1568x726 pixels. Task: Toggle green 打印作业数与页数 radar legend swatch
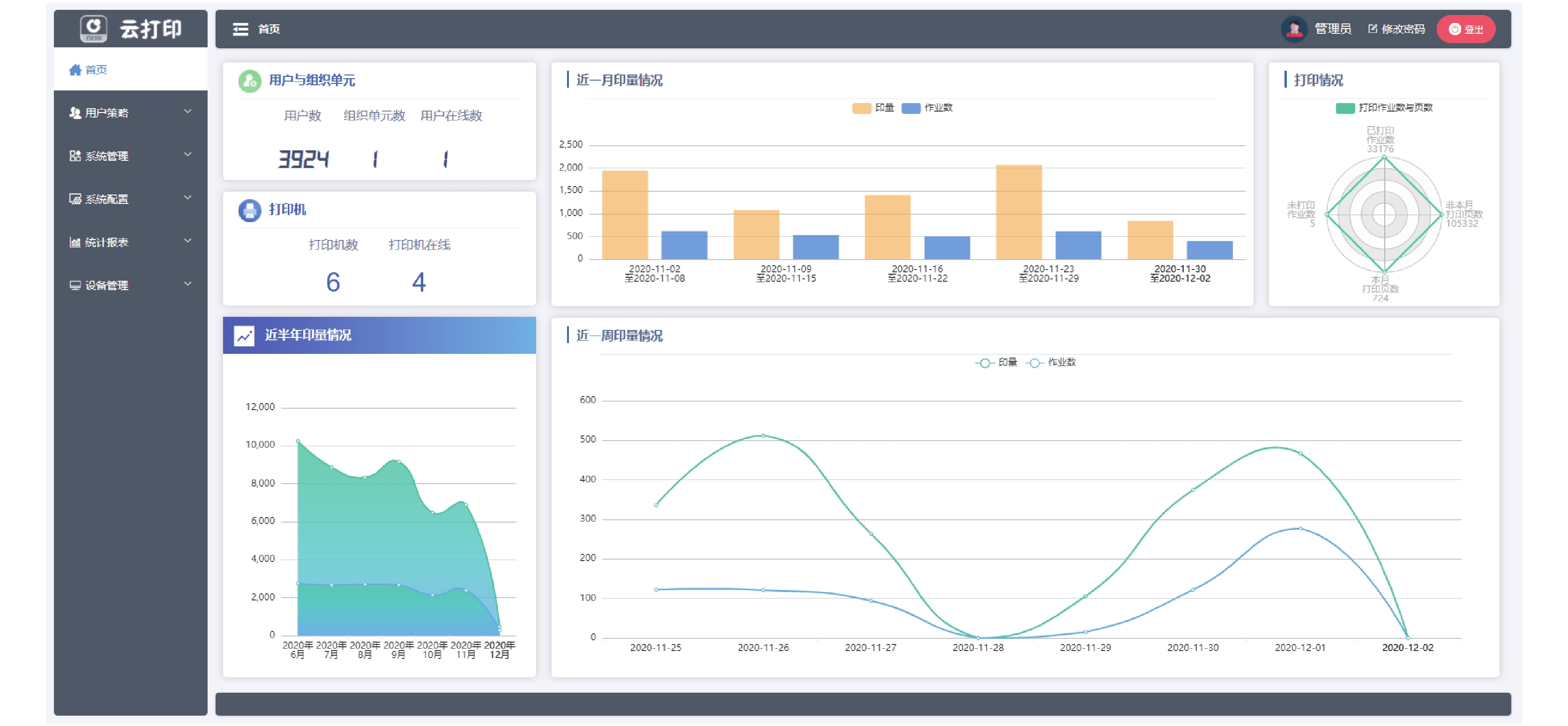coord(1344,108)
